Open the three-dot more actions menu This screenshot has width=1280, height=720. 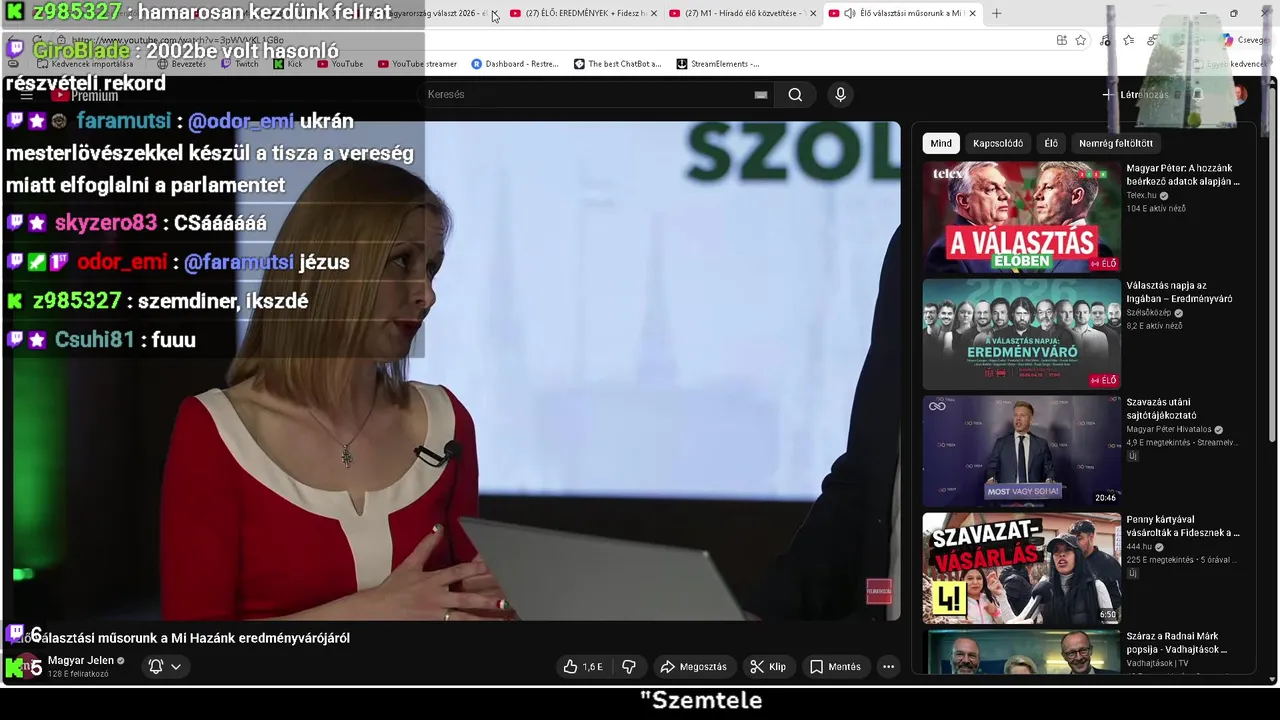(888, 667)
